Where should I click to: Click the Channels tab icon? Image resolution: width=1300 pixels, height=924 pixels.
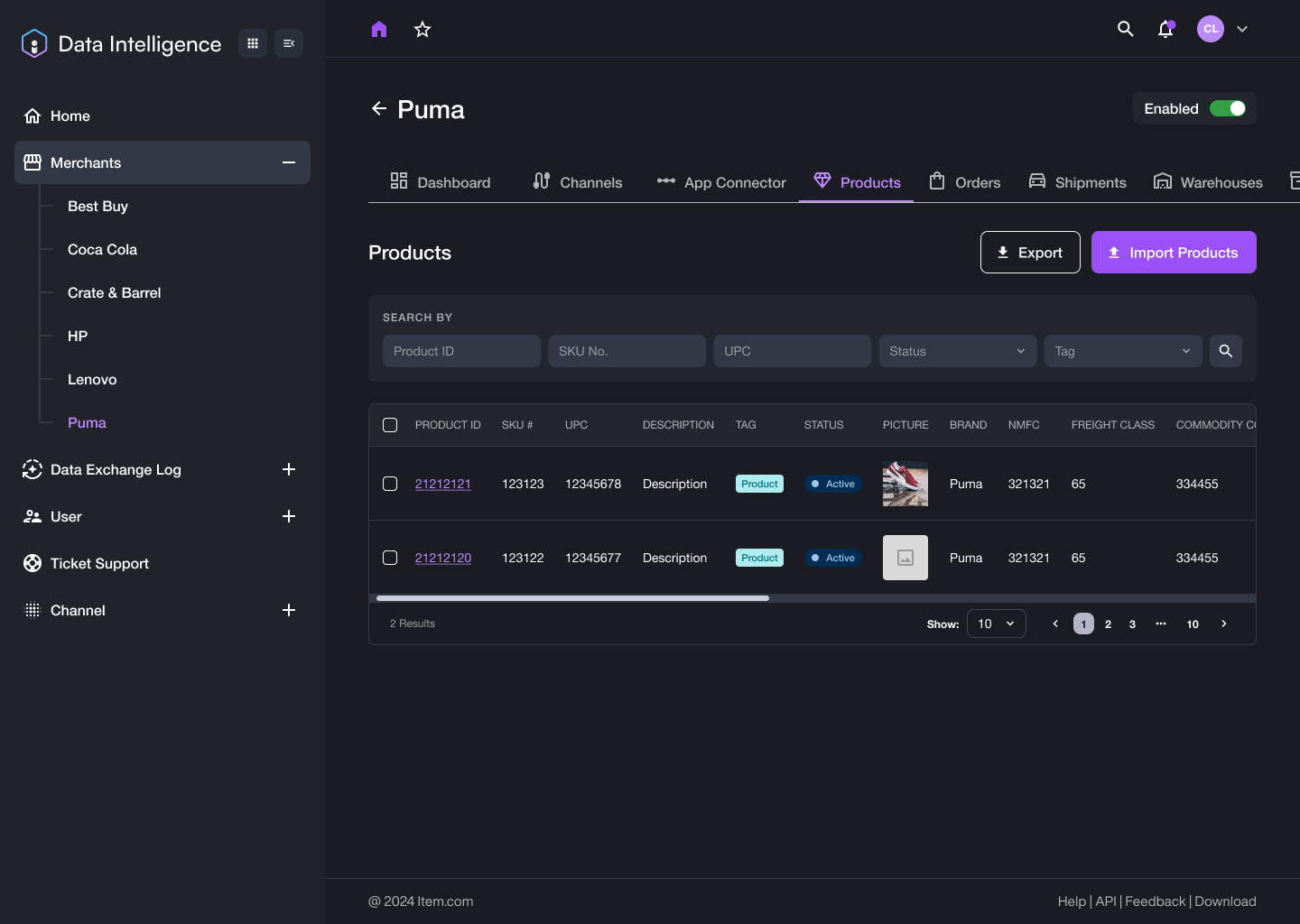542,180
